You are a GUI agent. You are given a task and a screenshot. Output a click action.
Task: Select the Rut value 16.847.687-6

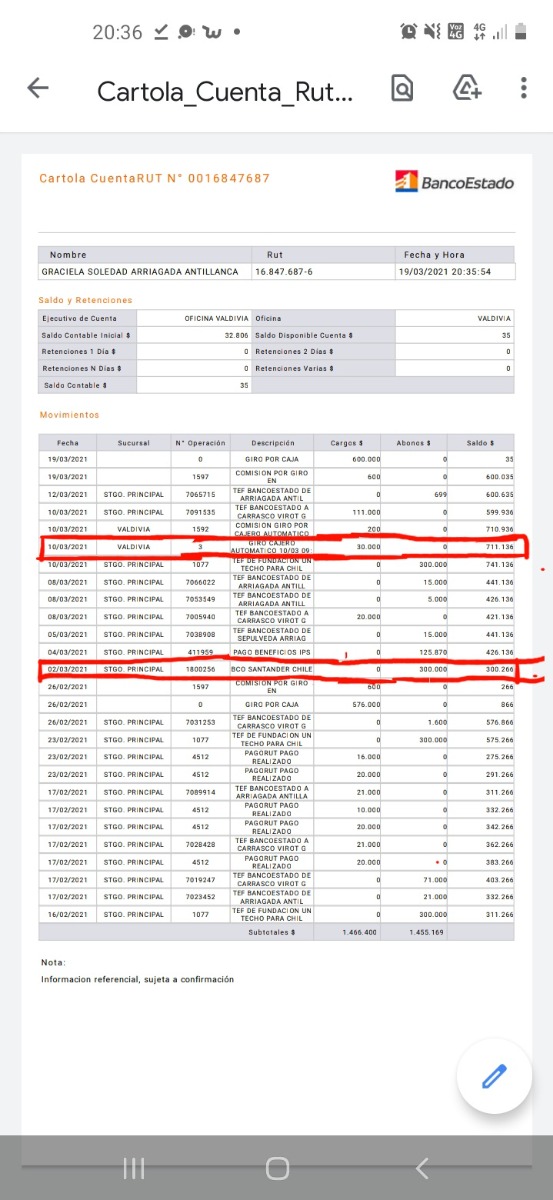[x=284, y=271]
